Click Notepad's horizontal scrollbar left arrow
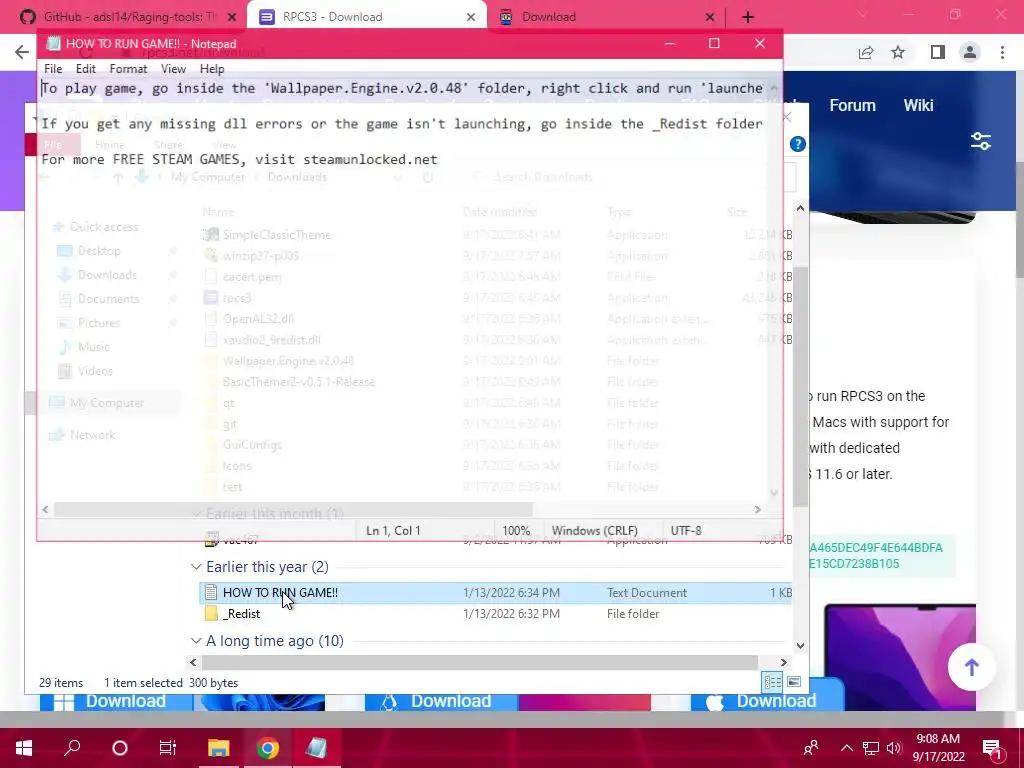The width and height of the screenshot is (1024, 768). [x=45, y=509]
